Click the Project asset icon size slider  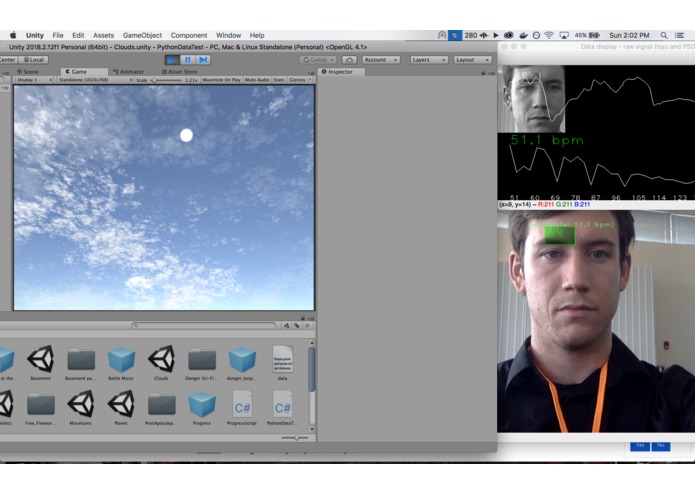point(296,438)
